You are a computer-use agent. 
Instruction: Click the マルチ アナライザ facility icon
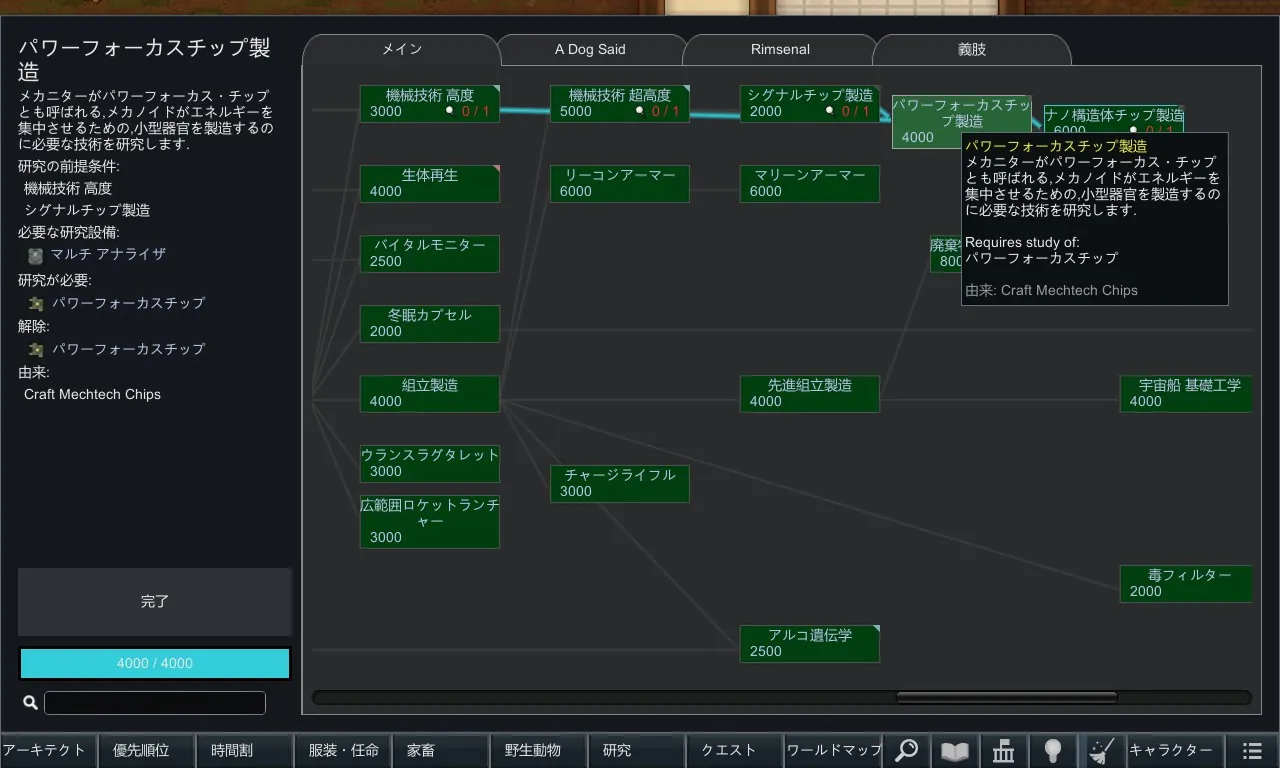(x=36, y=255)
